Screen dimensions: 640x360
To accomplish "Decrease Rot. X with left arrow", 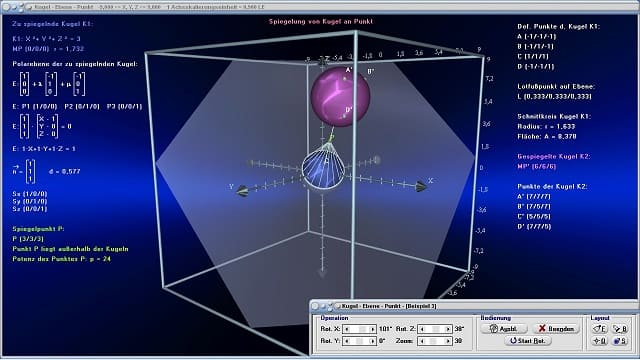I will pyautogui.click(x=347, y=329).
